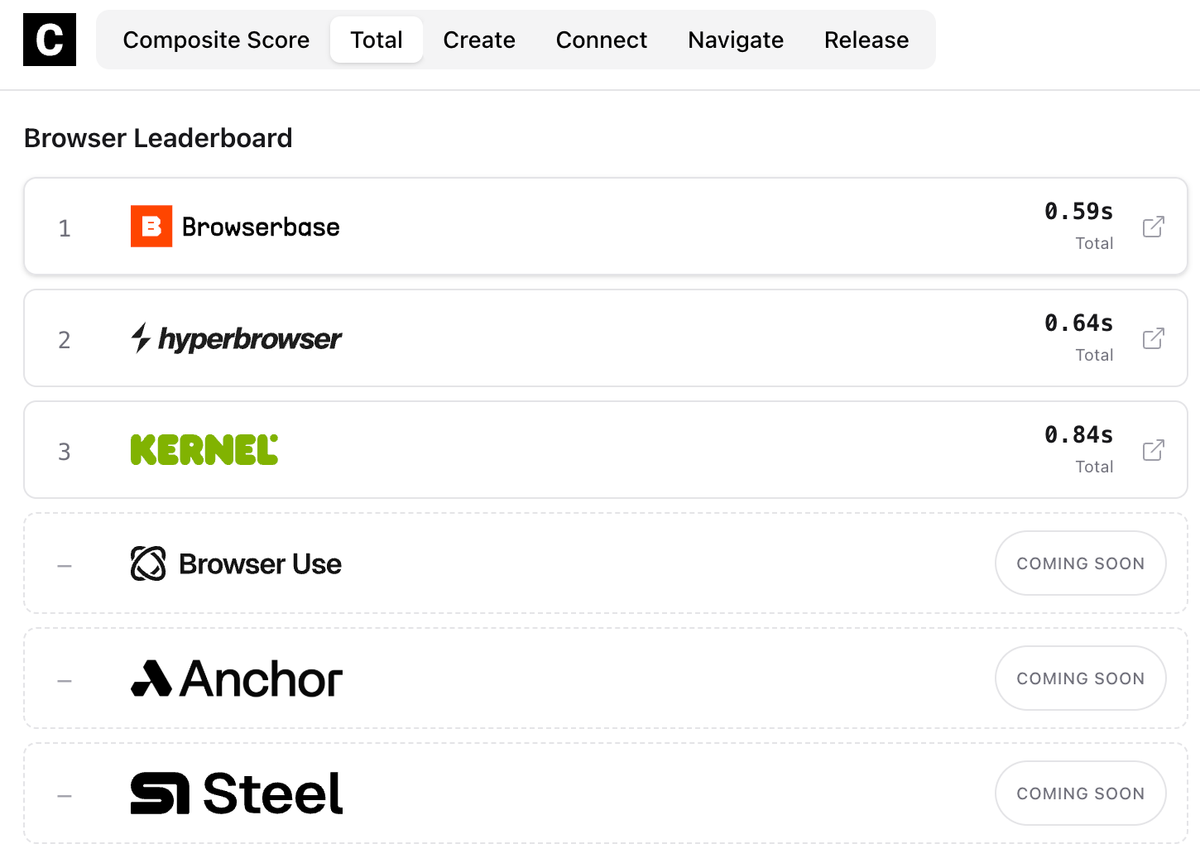The width and height of the screenshot is (1200, 867).
Task: Click the Browser Use globe icon
Action: 148,563
